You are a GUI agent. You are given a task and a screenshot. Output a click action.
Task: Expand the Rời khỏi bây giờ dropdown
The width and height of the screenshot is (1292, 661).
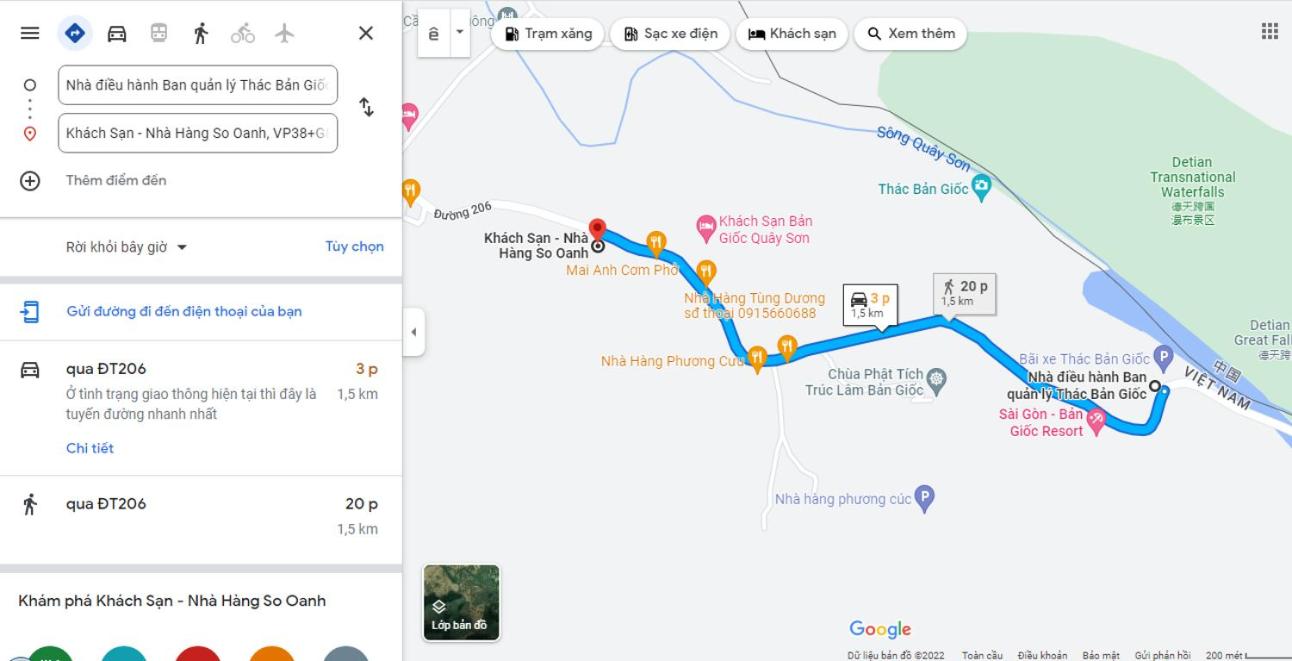coord(127,247)
